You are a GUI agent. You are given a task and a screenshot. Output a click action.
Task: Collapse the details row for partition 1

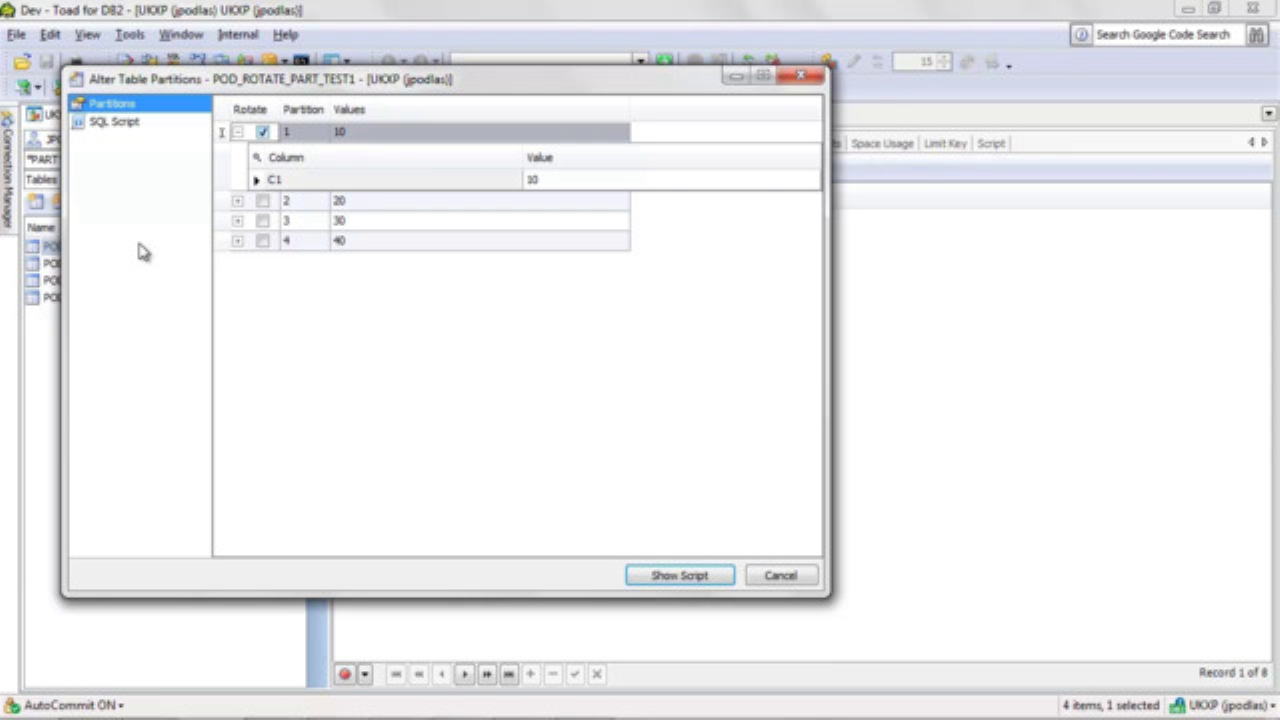237,132
